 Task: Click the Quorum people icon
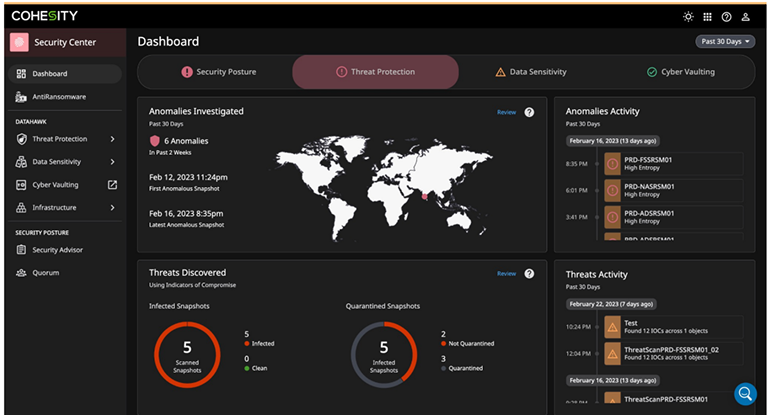click(21, 273)
